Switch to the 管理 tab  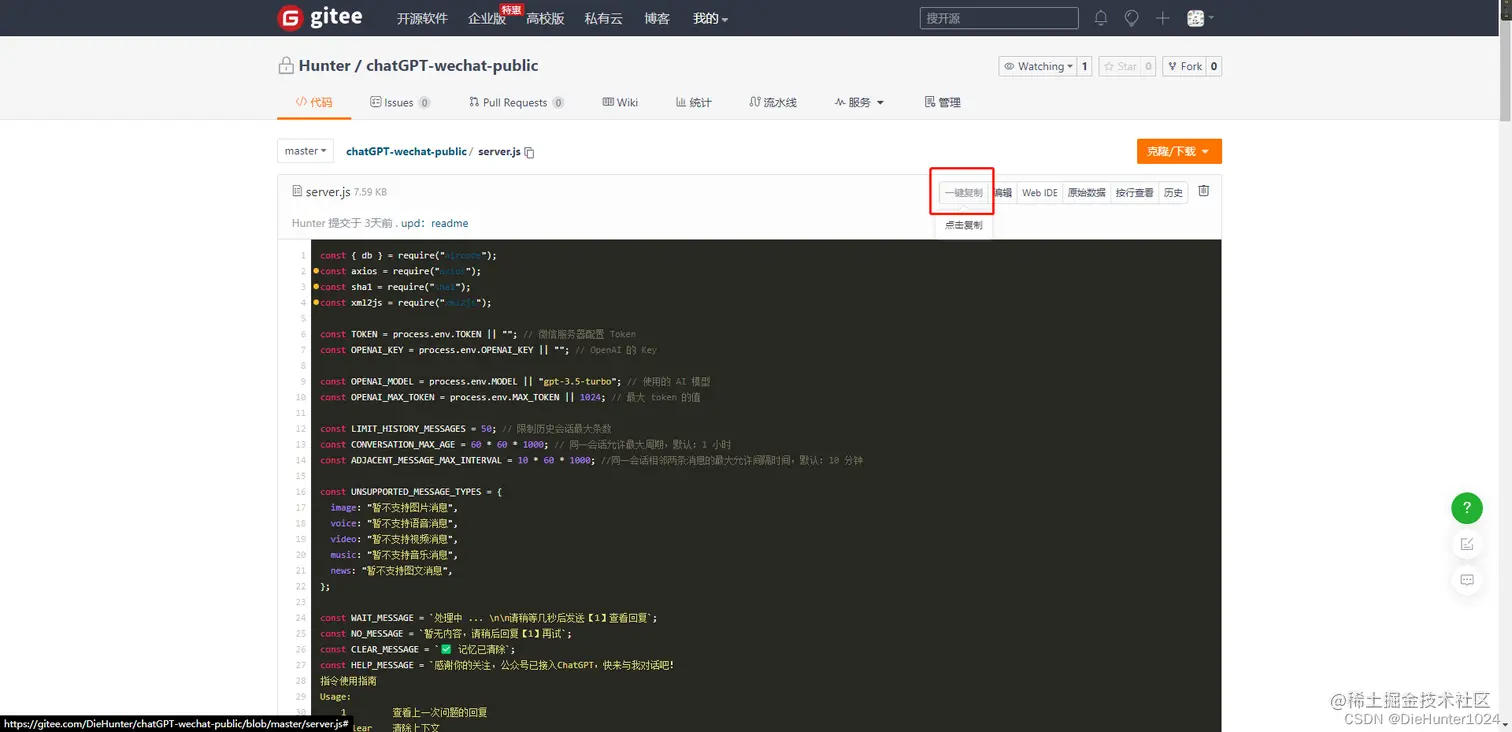(x=942, y=102)
